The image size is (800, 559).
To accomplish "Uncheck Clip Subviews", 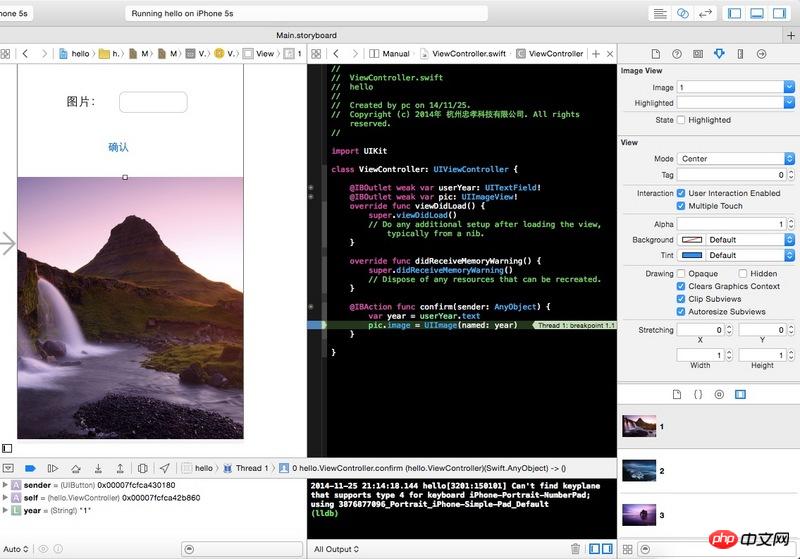I will (x=681, y=299).
